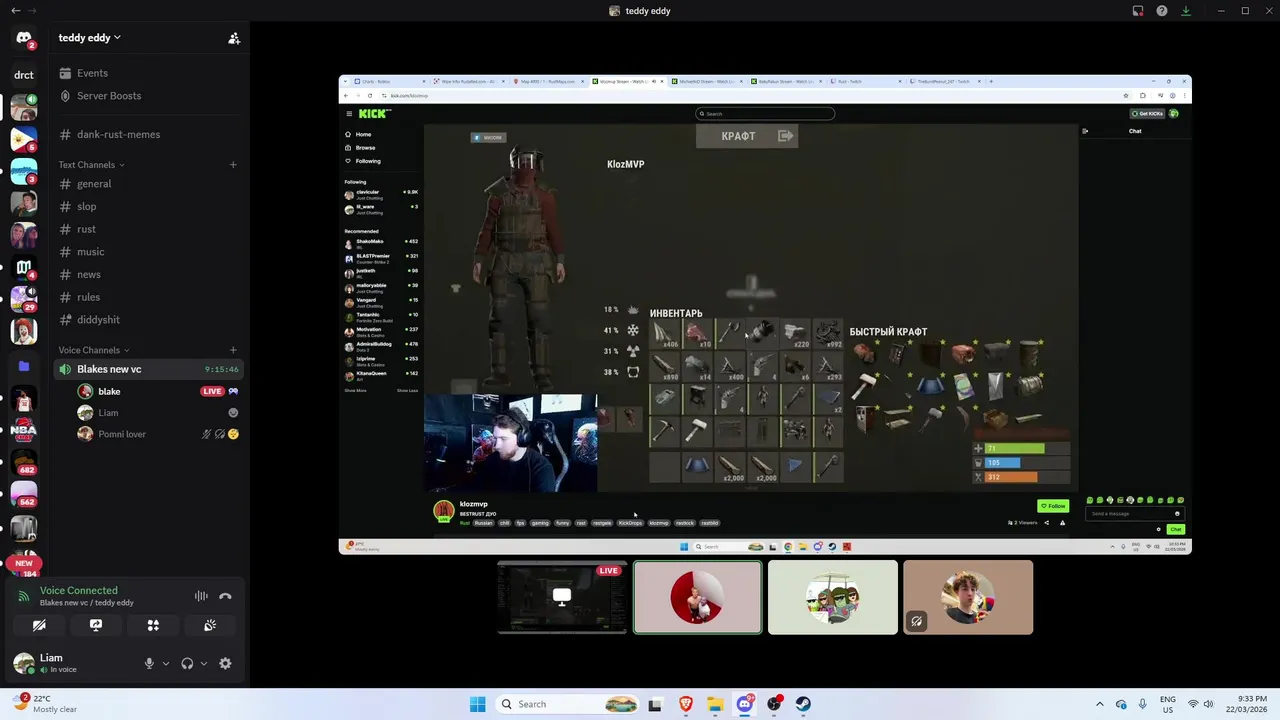Open activities launcher icon

point(153,625)
